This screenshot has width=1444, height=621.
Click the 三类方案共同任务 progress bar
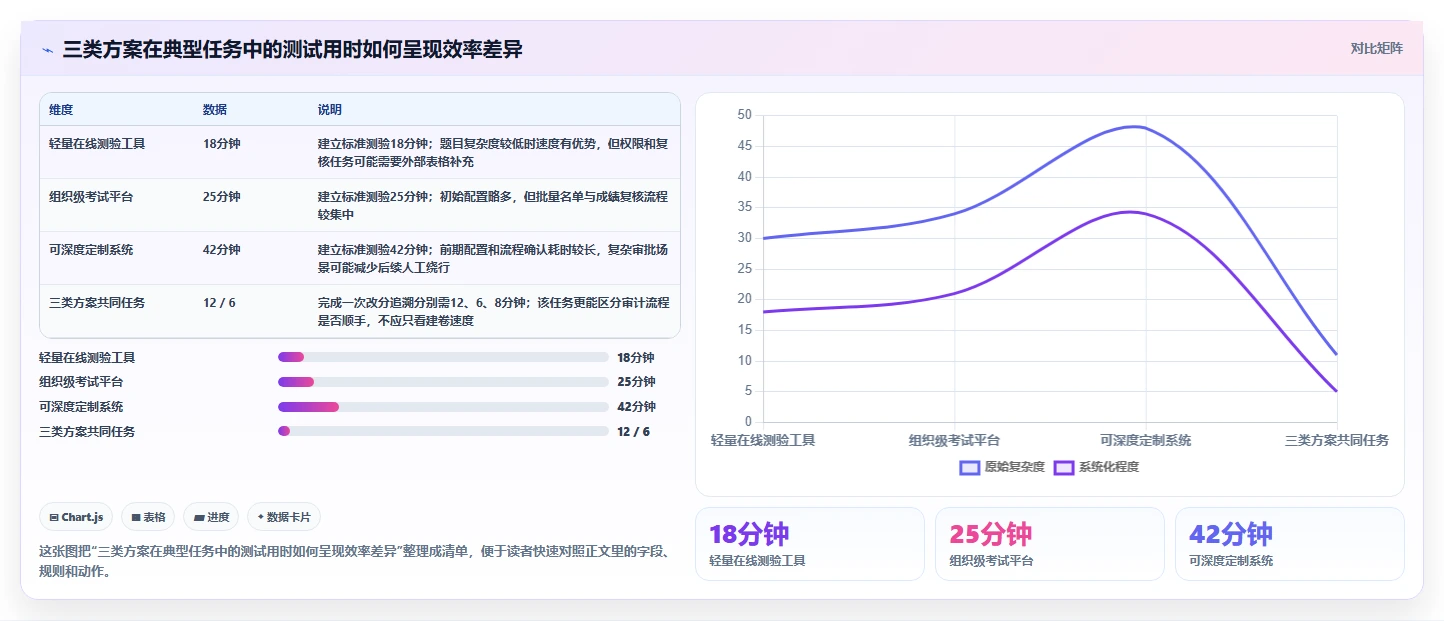(443, 431)
